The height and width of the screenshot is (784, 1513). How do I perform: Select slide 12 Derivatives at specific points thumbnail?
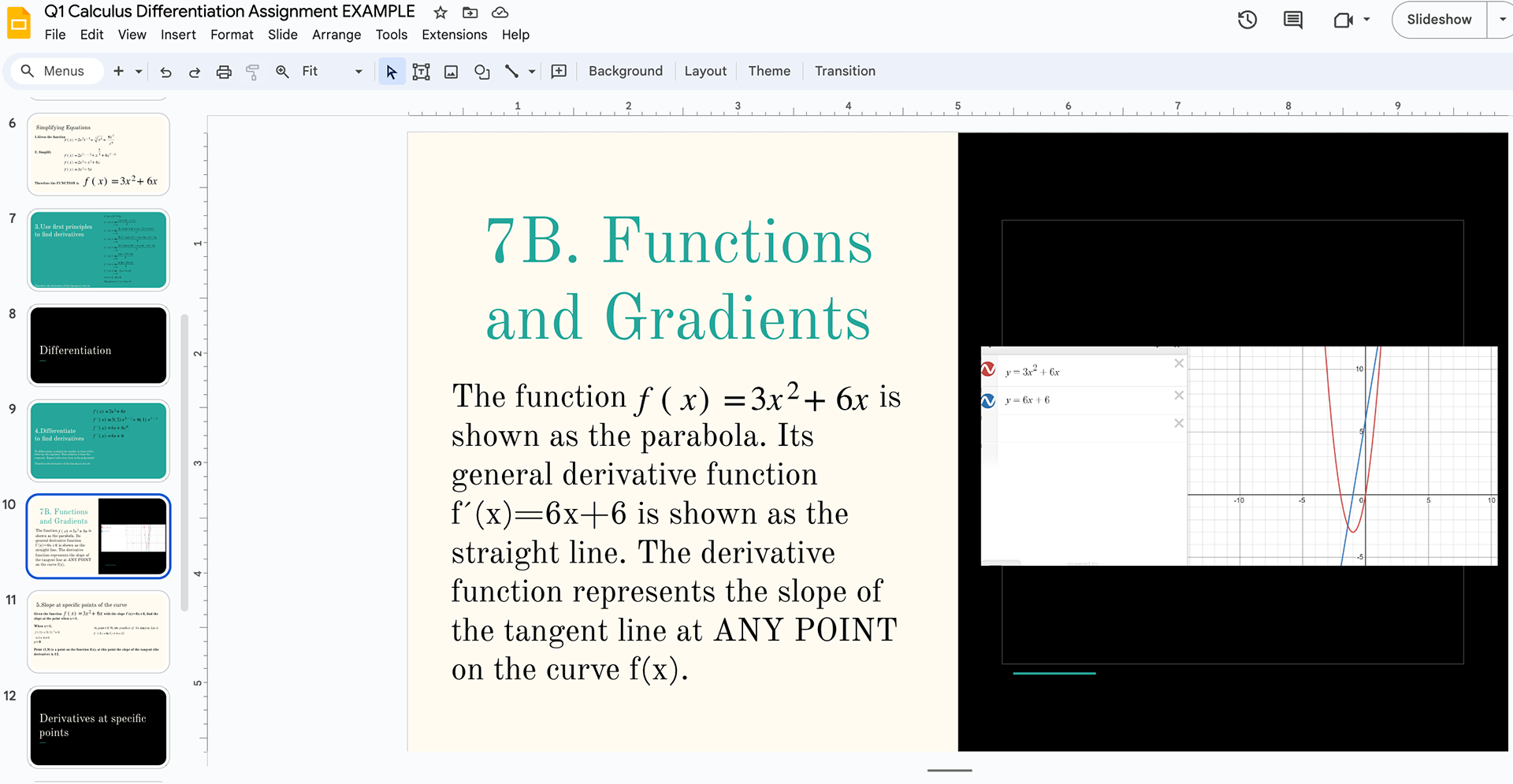click(x=99, y=727)
